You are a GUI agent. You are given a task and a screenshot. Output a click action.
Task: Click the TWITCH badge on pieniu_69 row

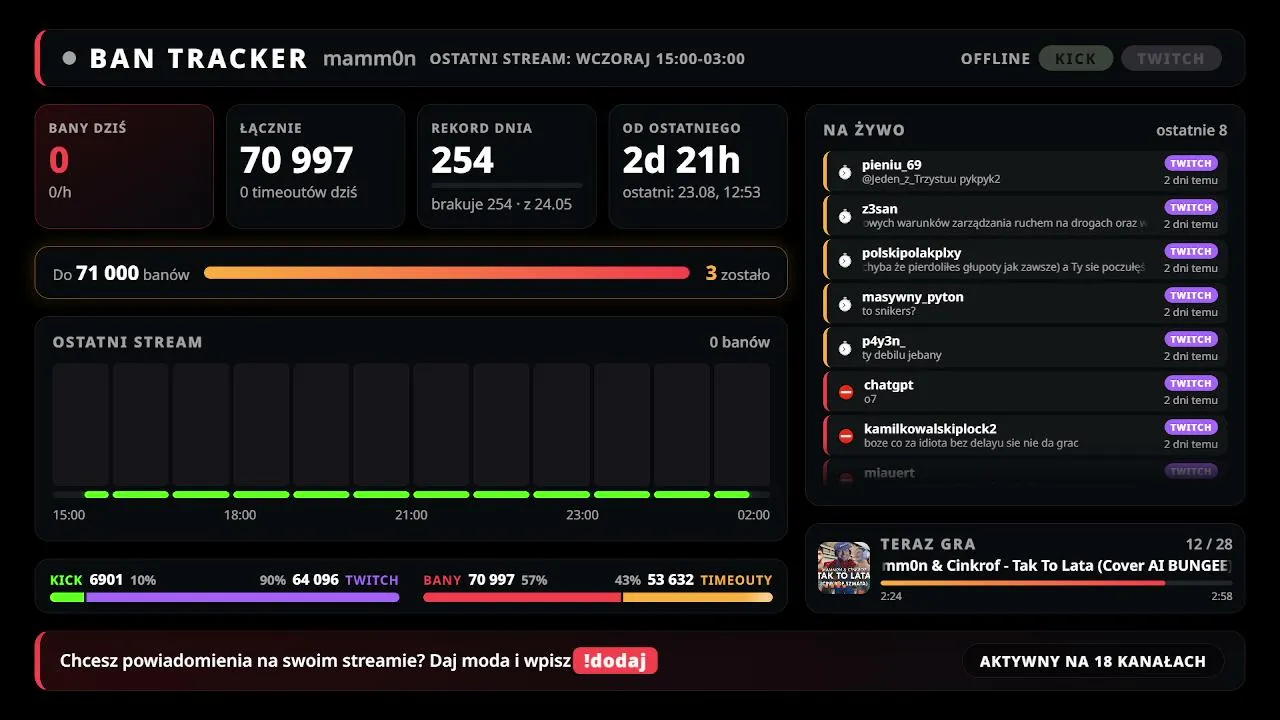pos(1191,164)
